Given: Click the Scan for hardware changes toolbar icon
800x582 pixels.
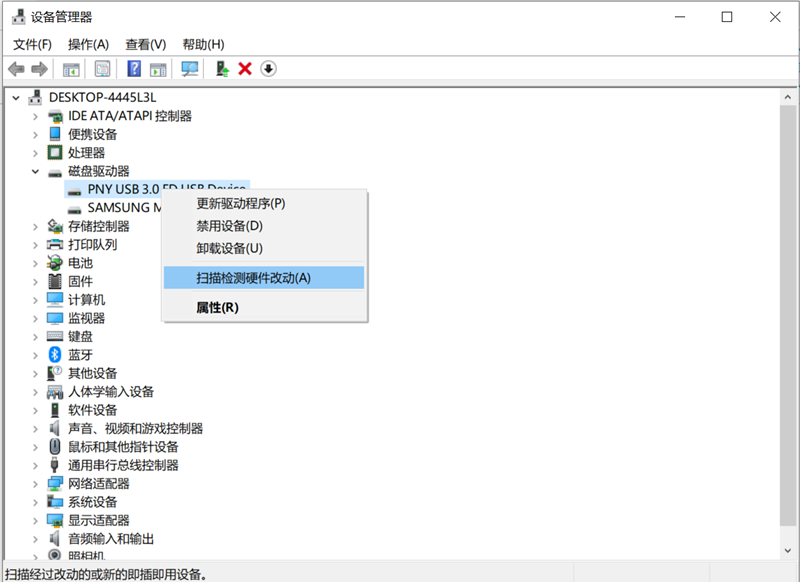Looking at the screenshot, I should 190,68.
